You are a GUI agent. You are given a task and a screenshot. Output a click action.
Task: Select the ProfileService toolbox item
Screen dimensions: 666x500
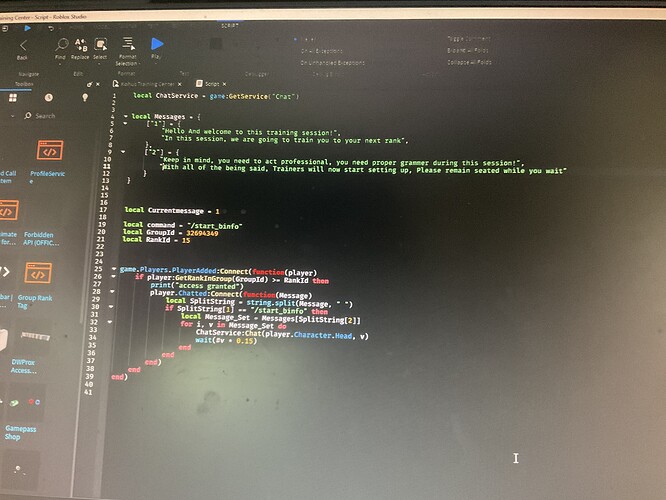(48, 161)
